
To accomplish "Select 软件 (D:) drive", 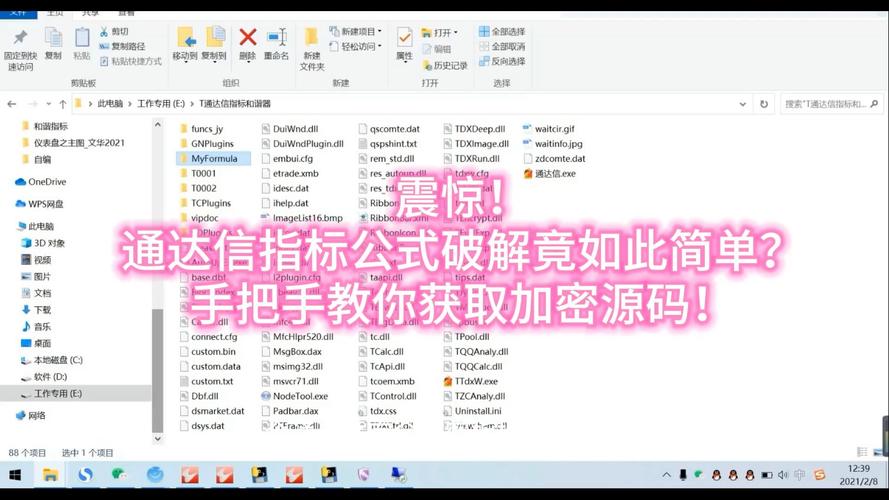I will pos(44,377).
